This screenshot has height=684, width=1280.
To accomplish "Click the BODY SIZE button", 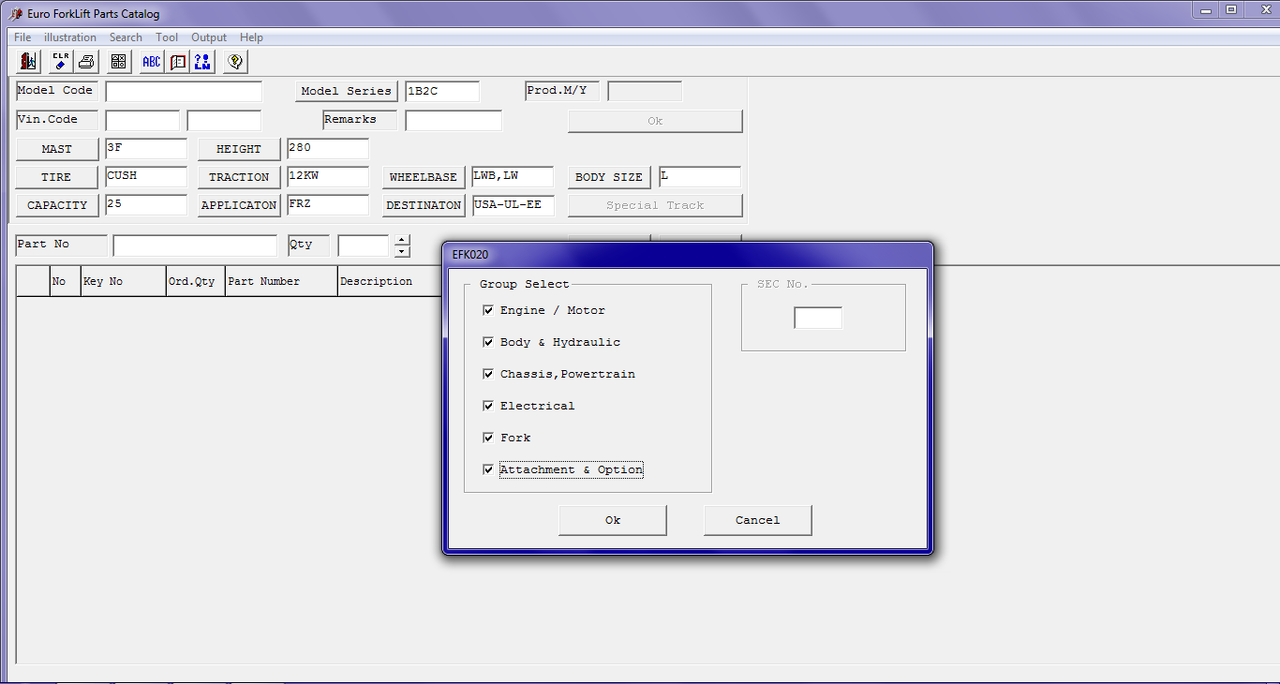I will pos(609,177).
